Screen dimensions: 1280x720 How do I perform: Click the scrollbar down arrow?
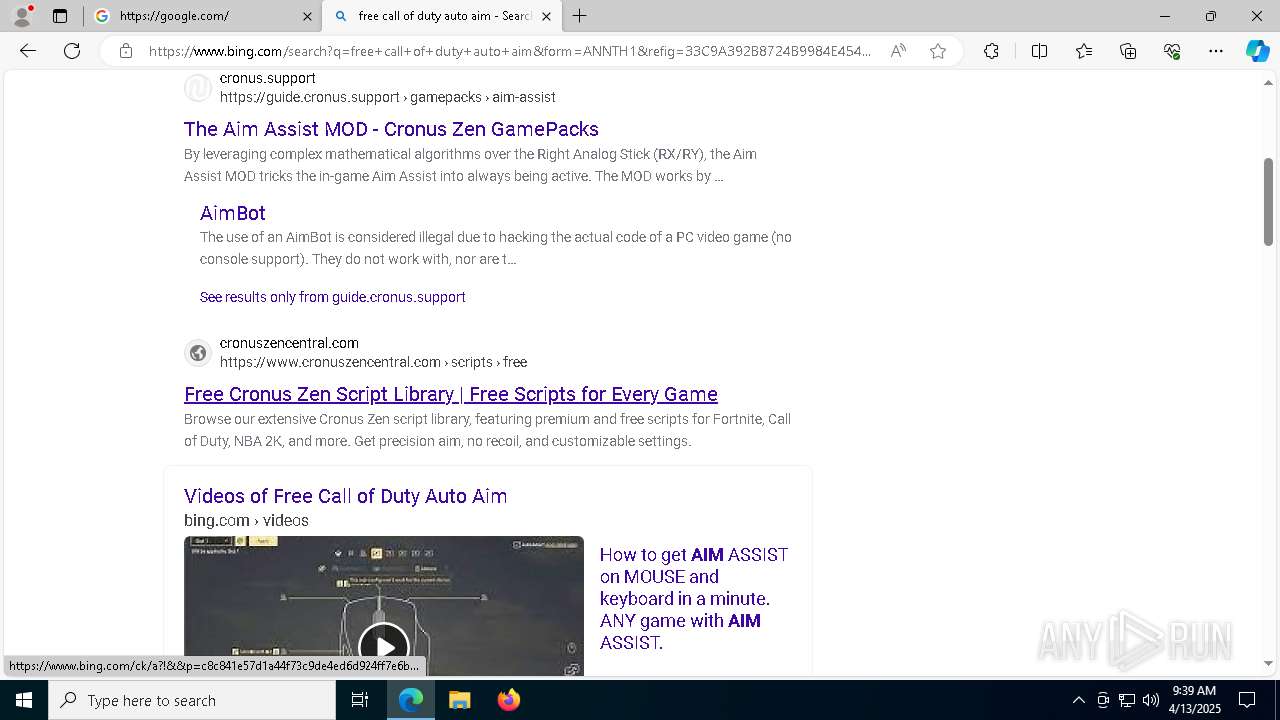(x=1268, y=663)
